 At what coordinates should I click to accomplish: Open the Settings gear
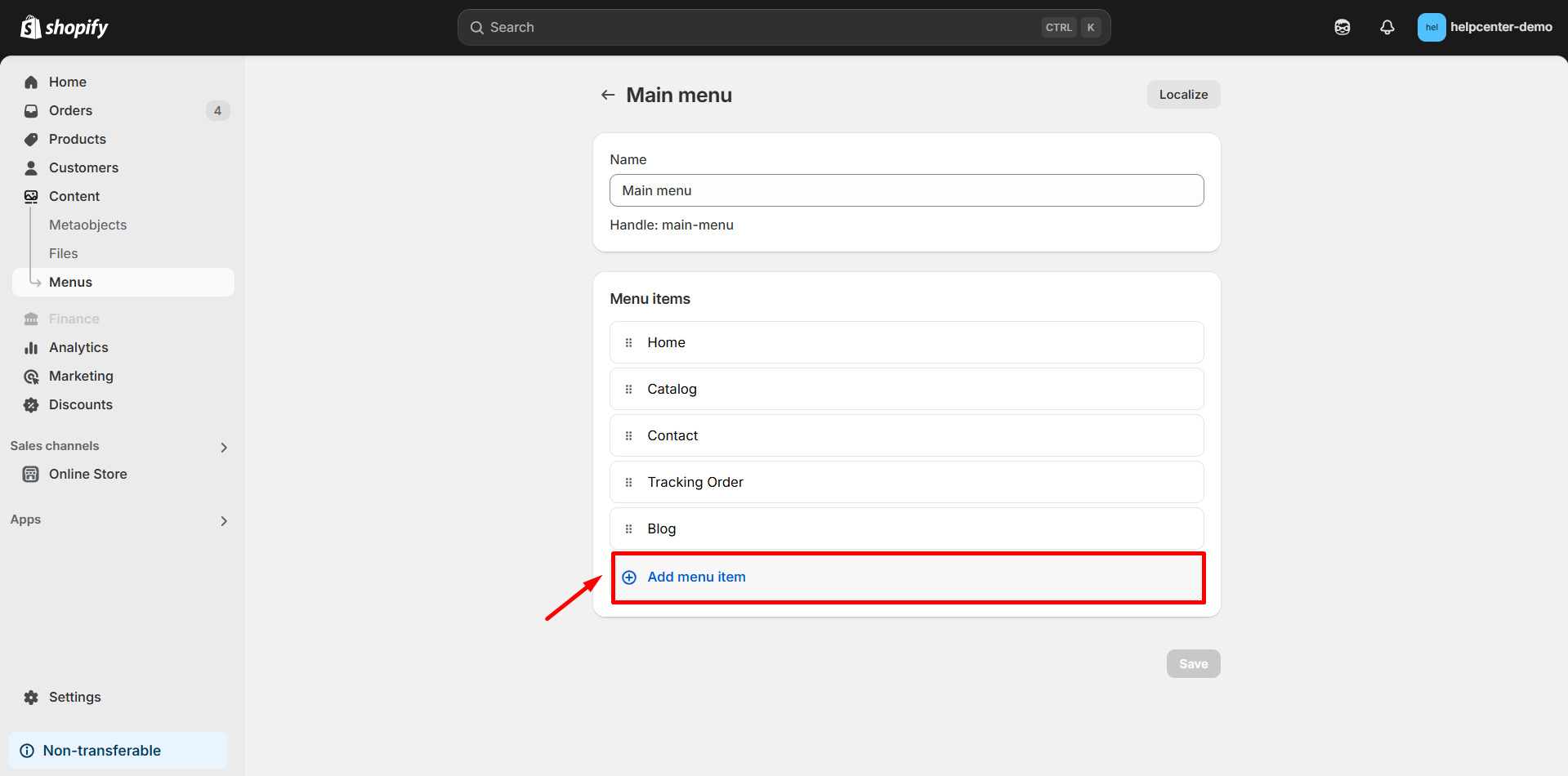30,697
